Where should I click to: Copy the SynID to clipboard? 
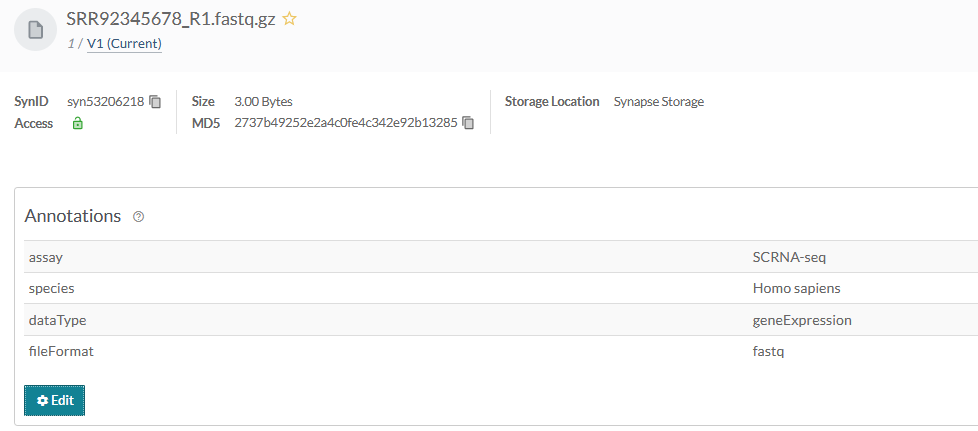coord(155,102)
